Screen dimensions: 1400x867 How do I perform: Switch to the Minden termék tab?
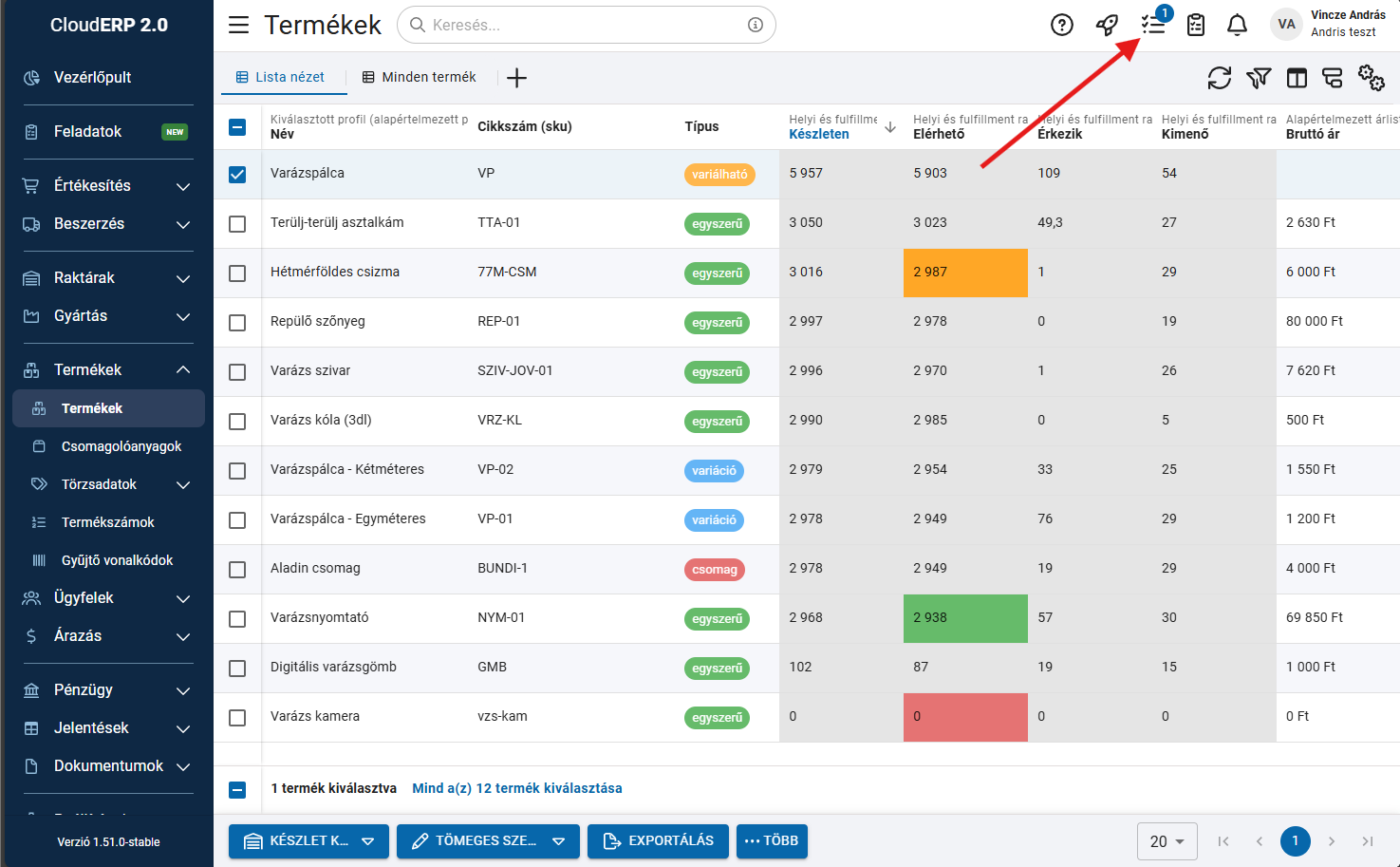tap(419, 77)
